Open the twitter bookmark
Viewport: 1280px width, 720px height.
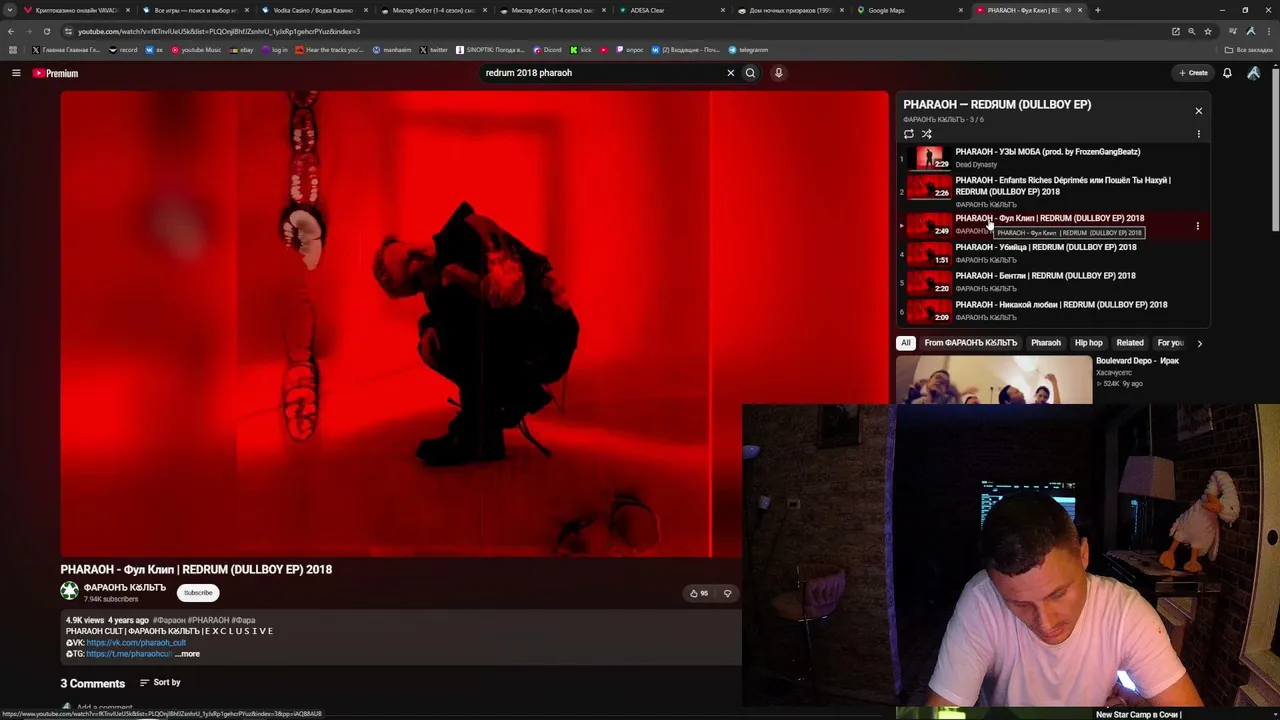(434, 50)
